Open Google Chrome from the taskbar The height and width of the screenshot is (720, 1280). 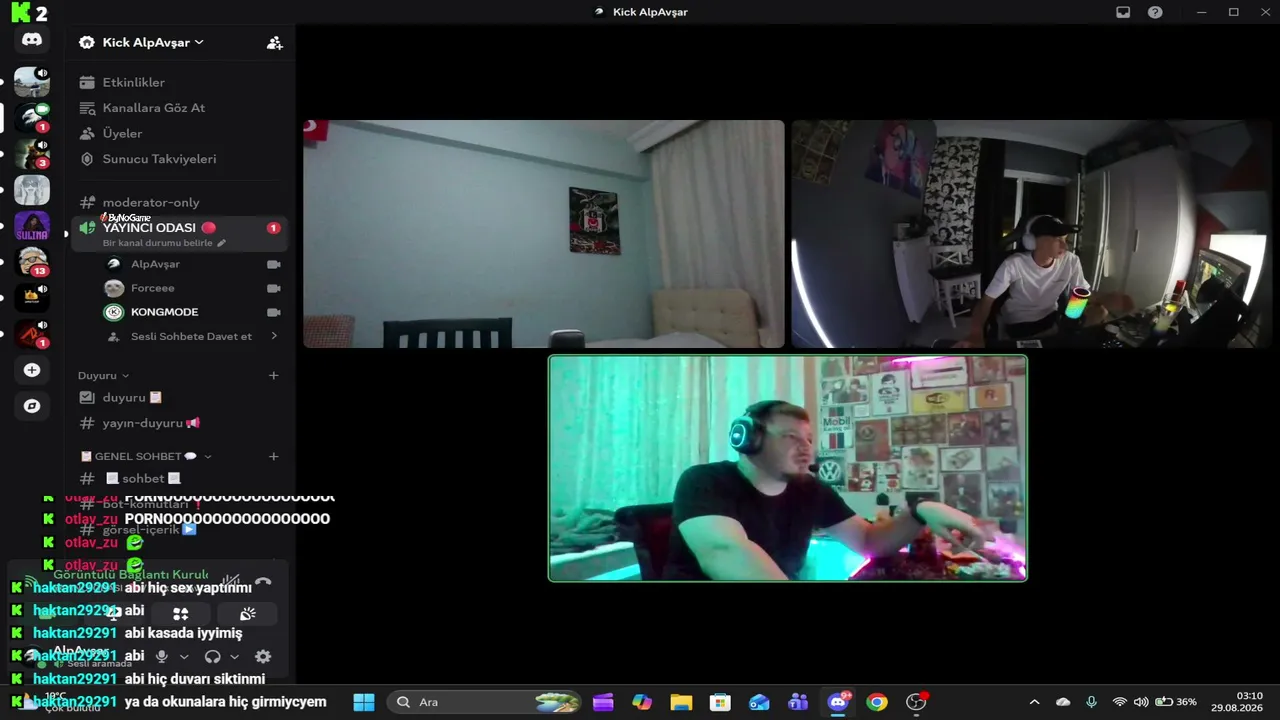pos(877,702)
